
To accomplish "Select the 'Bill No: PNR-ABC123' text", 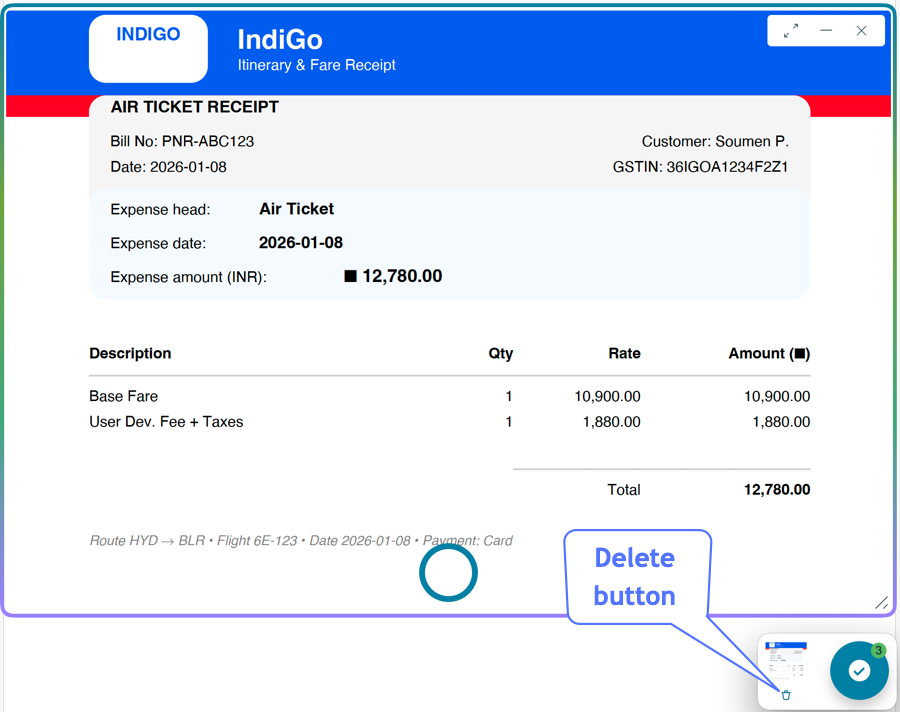I will 182,141.
